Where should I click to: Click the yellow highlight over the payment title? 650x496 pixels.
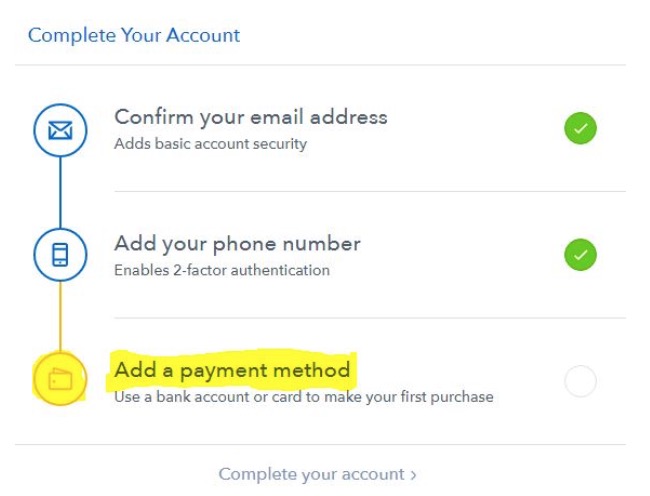(x=232, y=370)
